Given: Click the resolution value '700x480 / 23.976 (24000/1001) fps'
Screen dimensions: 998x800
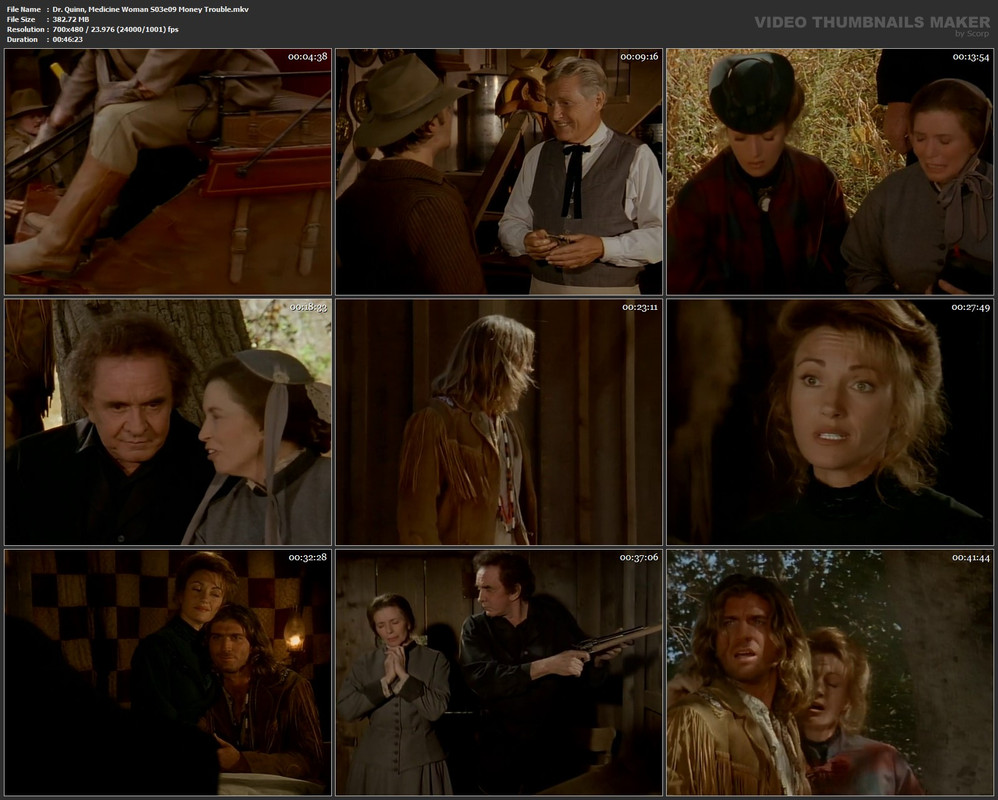Looking at the screenshot, I should (116, 29).
